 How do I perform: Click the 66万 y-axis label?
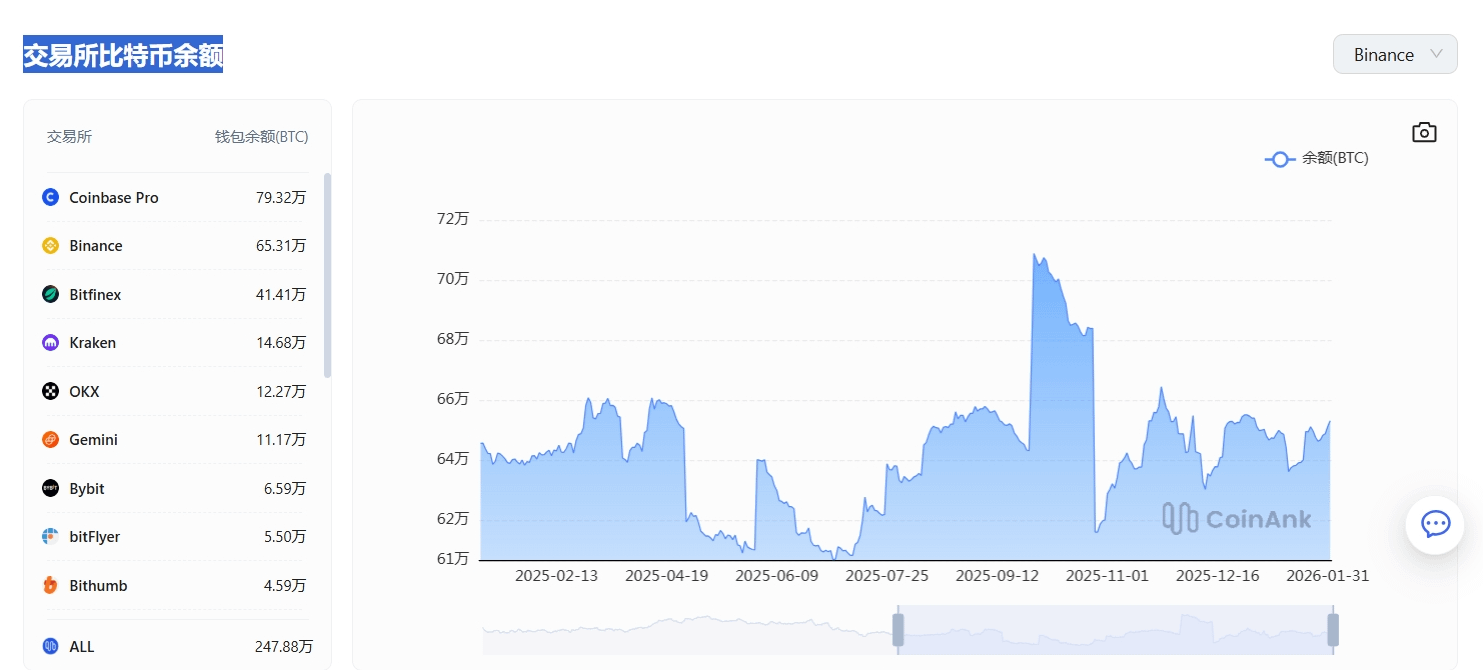(x=453, y=398)
